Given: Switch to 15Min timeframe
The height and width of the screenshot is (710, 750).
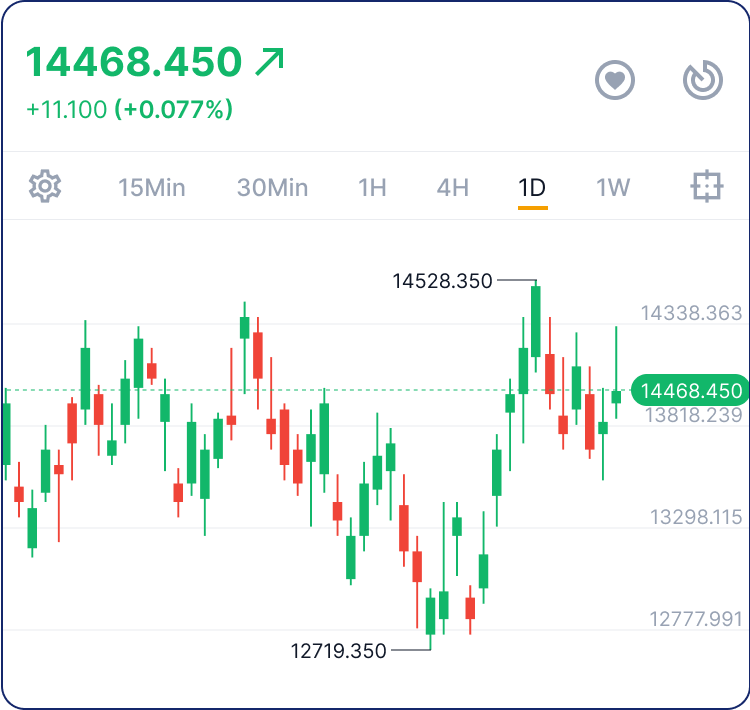Looking at the screenshot, I should 151,187.
